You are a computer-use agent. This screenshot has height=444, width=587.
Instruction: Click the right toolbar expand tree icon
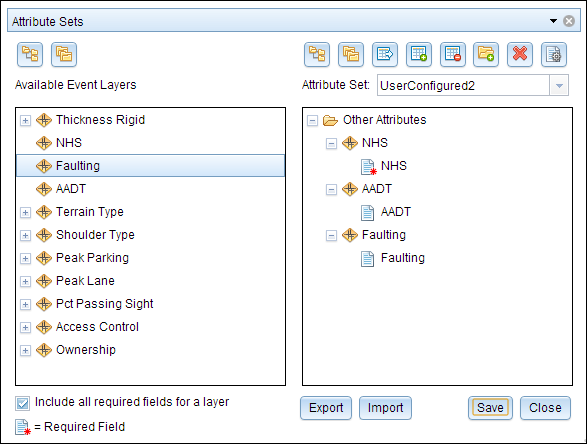click(x=317, y=55)
